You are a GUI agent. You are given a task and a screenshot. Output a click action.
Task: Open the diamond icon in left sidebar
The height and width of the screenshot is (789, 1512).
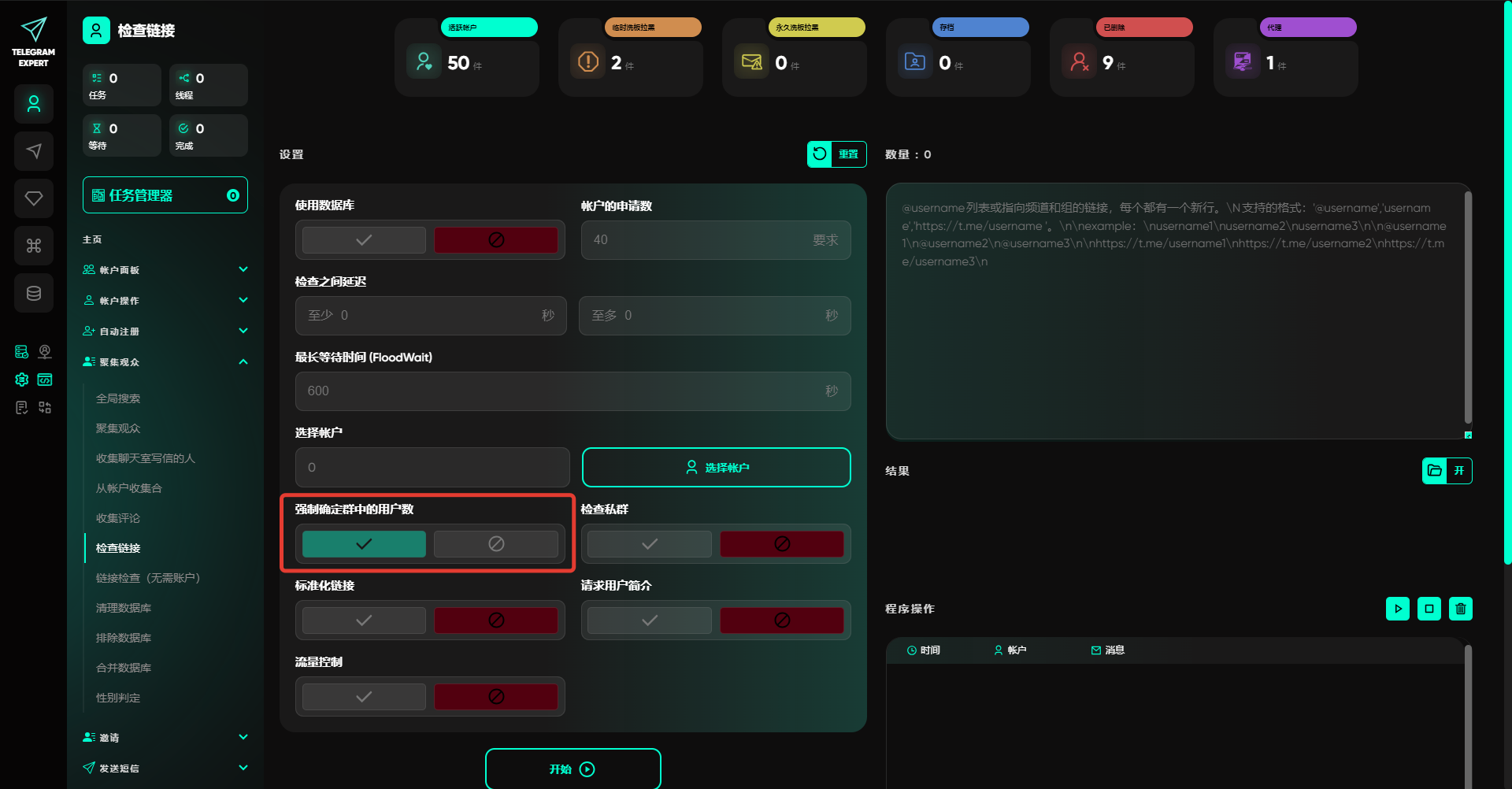[34, 198]
